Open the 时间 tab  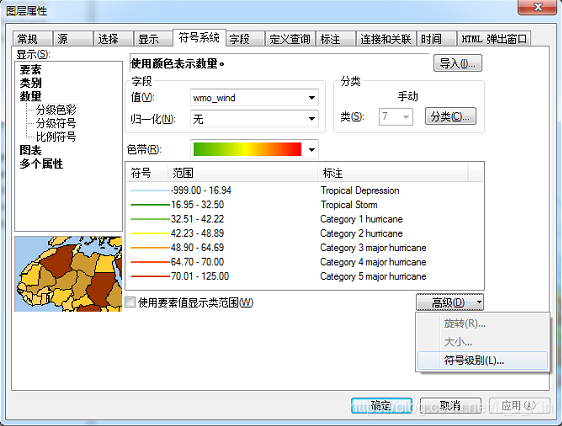(436, 39)
